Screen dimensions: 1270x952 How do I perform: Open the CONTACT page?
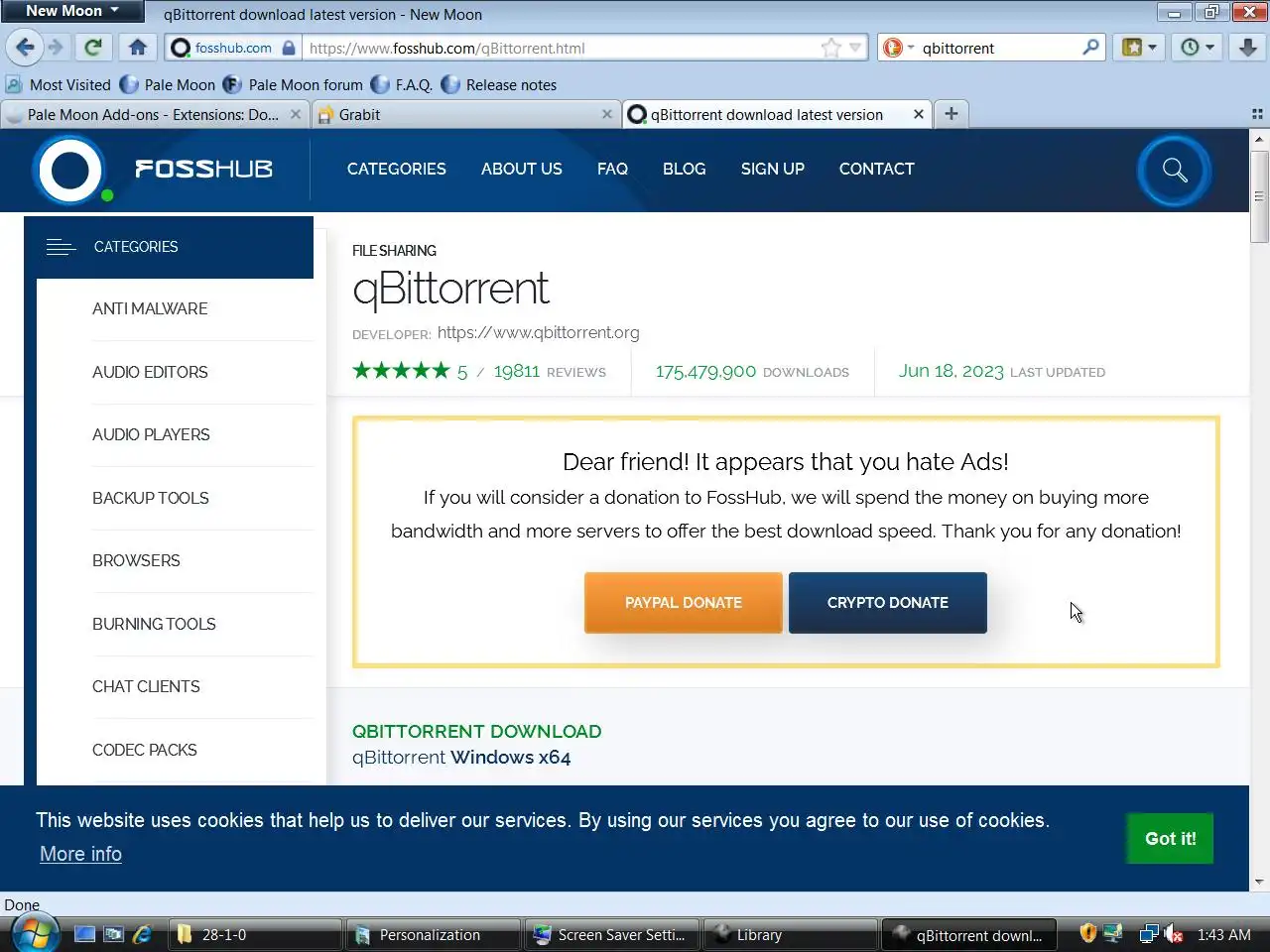(877, 170)
